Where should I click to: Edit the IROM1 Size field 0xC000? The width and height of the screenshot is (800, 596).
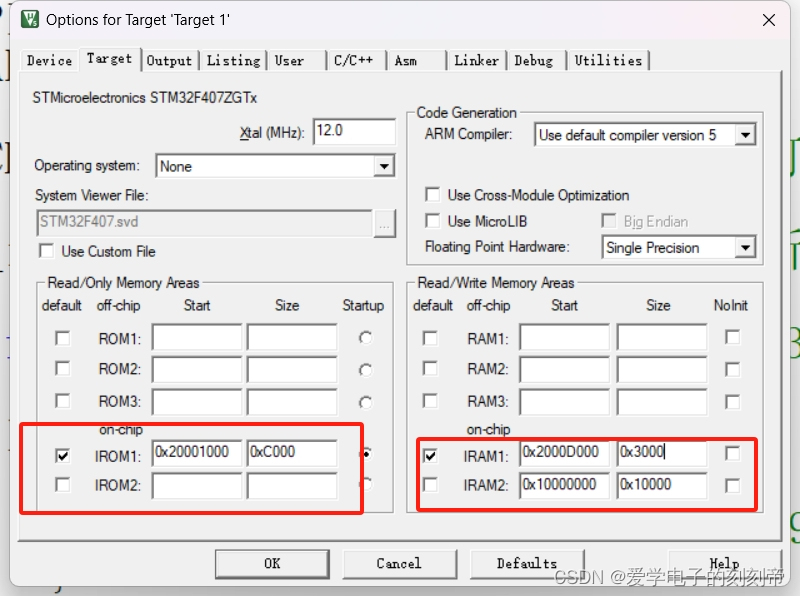pos(292,453)
